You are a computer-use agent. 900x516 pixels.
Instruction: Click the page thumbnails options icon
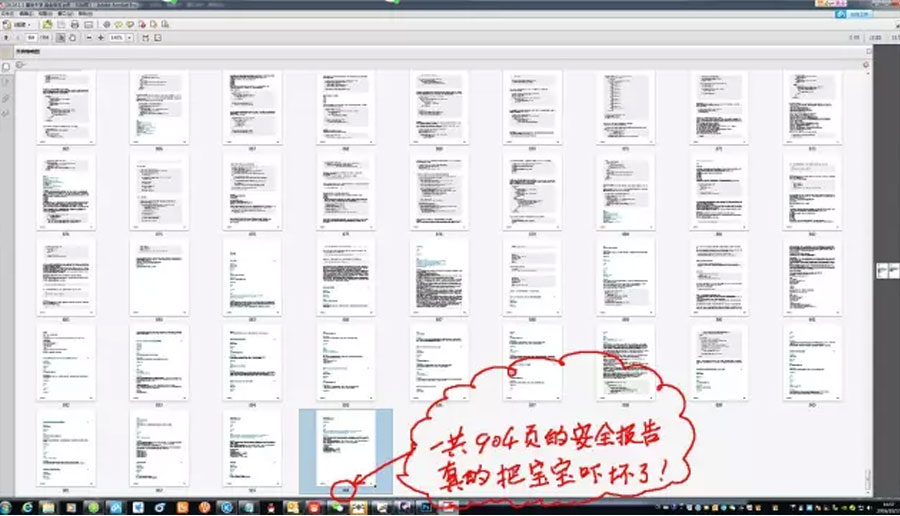point(21,66)
